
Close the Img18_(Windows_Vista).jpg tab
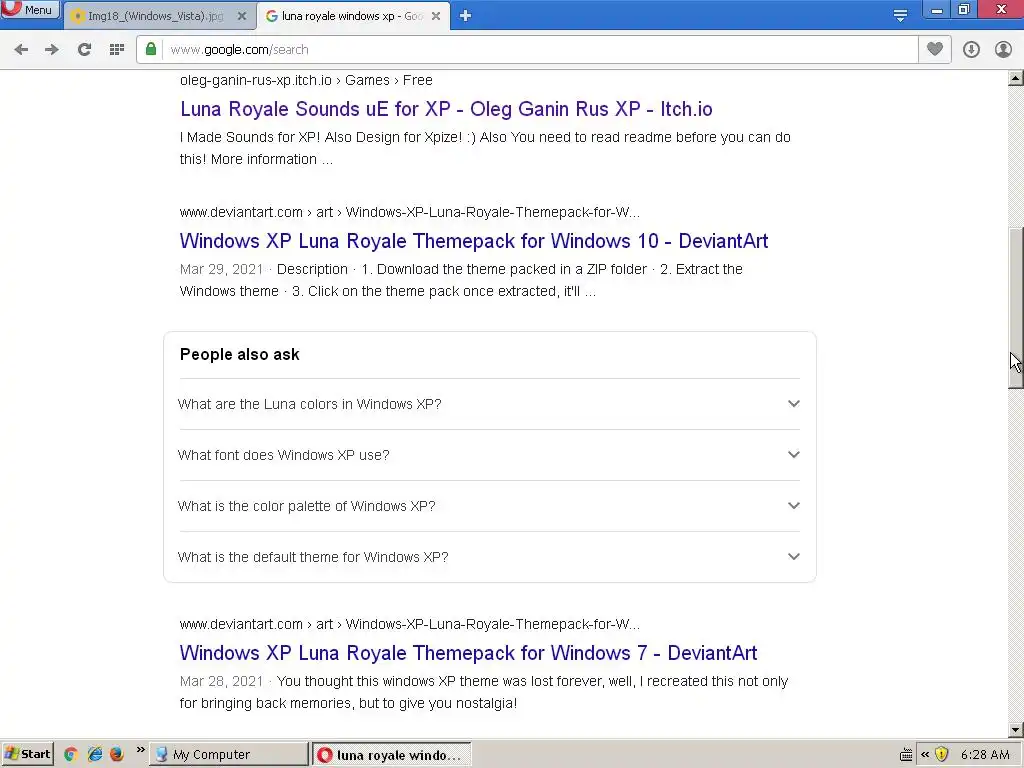[242, 16]
